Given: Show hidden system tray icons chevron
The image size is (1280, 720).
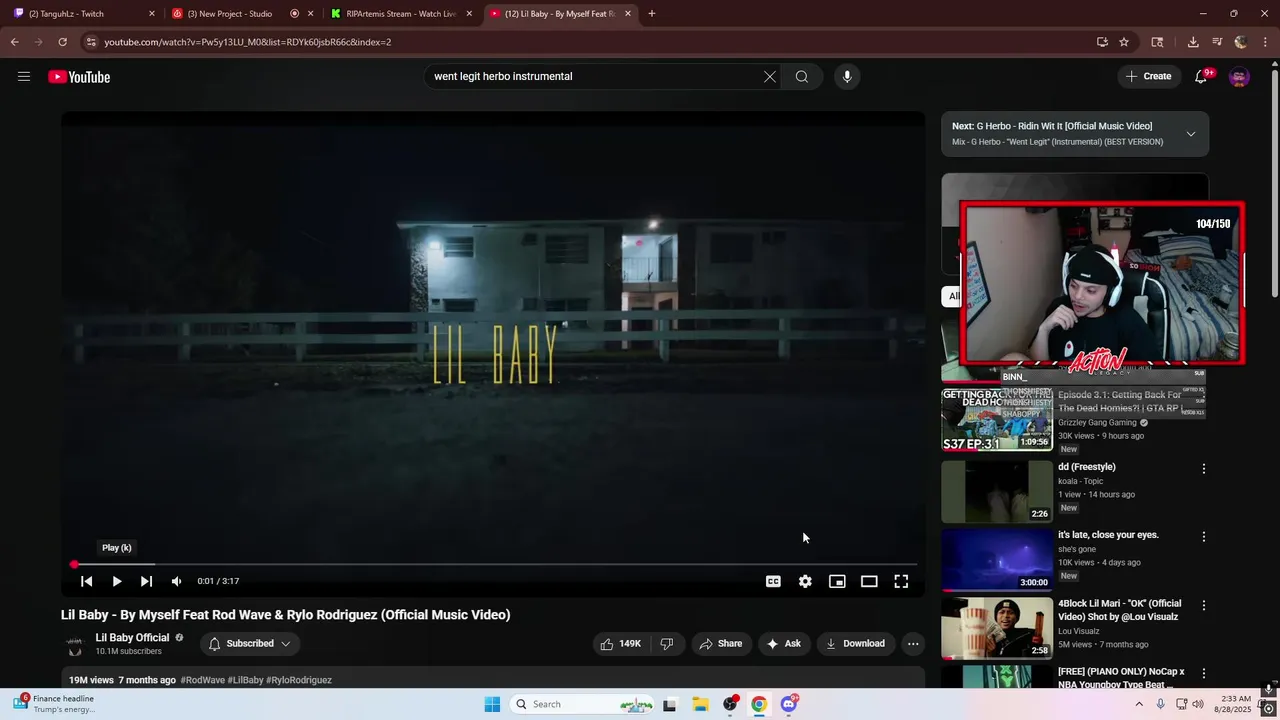Looking at the screenshot, I should click(x=1138, y=704).
